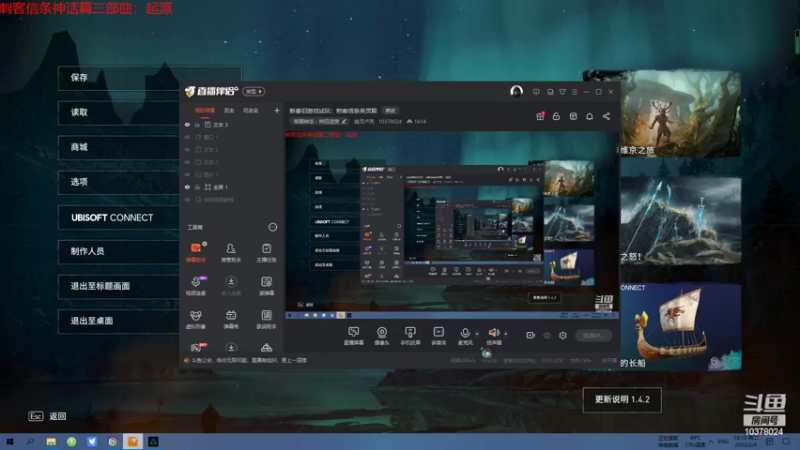800x450 pixels.
Task: Open the 读弹幕 tool
Action: pyautogui.click(x=266, y=286)
